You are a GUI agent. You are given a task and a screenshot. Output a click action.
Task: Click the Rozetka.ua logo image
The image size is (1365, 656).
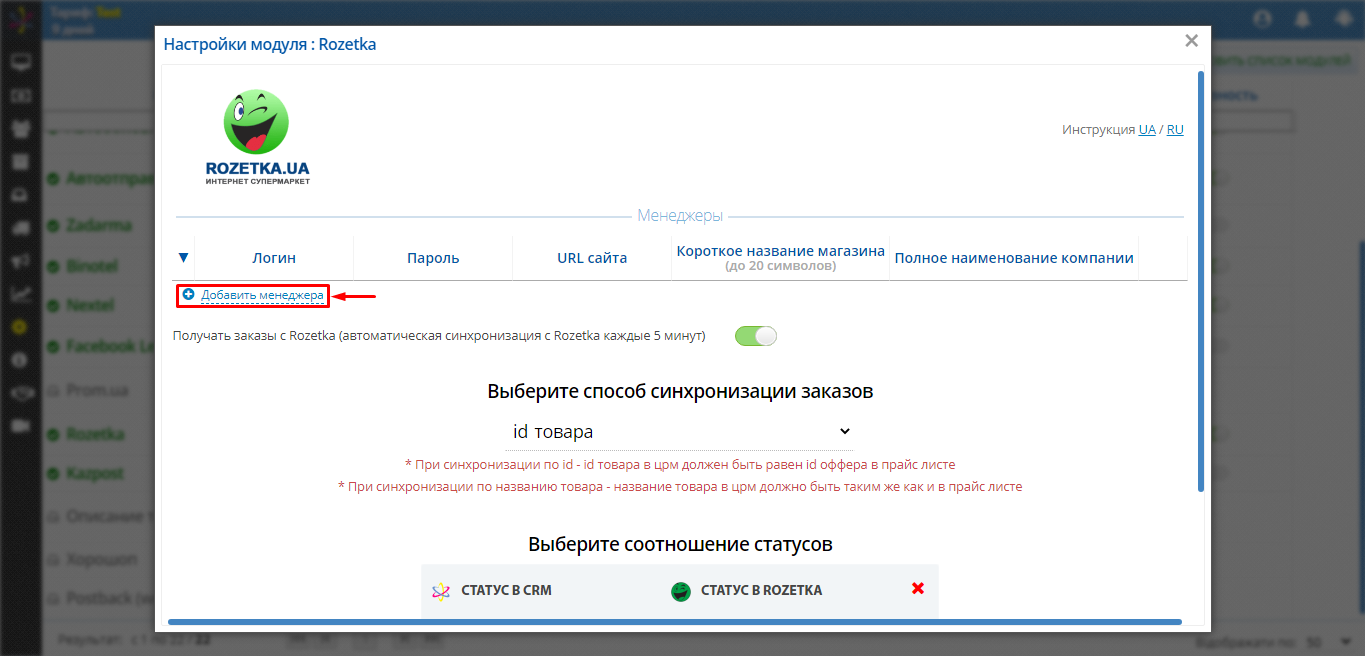[x=257, y=137]
